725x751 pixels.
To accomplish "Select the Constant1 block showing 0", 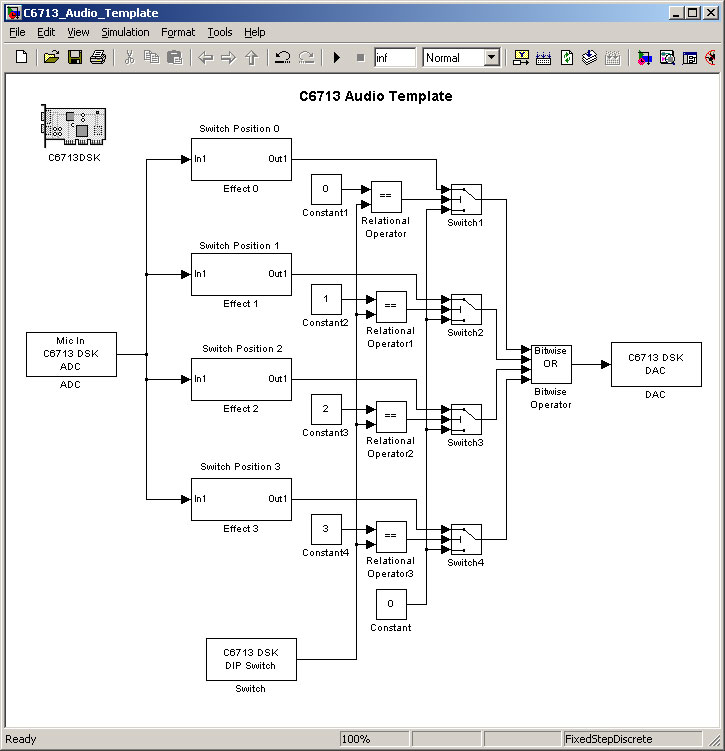I will (x=326, y=190).
